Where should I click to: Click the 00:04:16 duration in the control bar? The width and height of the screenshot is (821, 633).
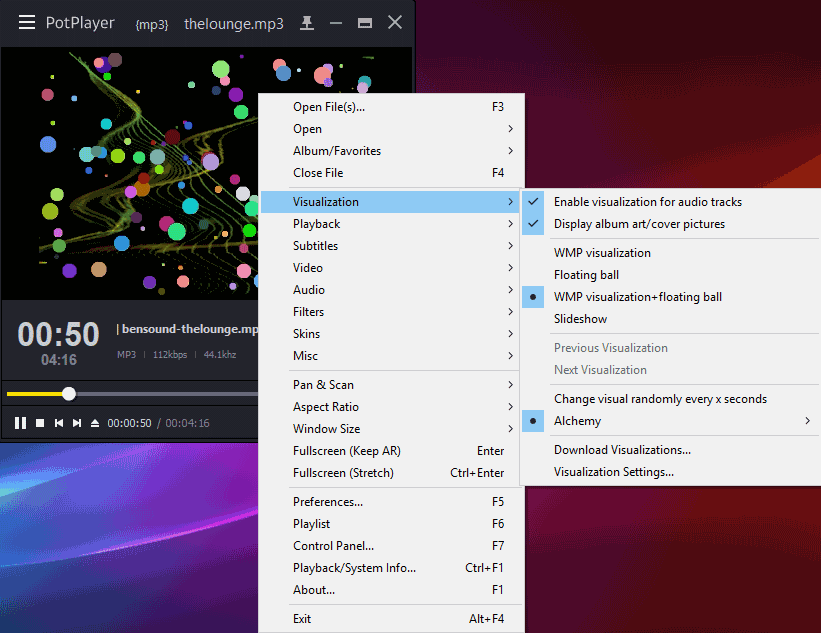tap(187, 423)
